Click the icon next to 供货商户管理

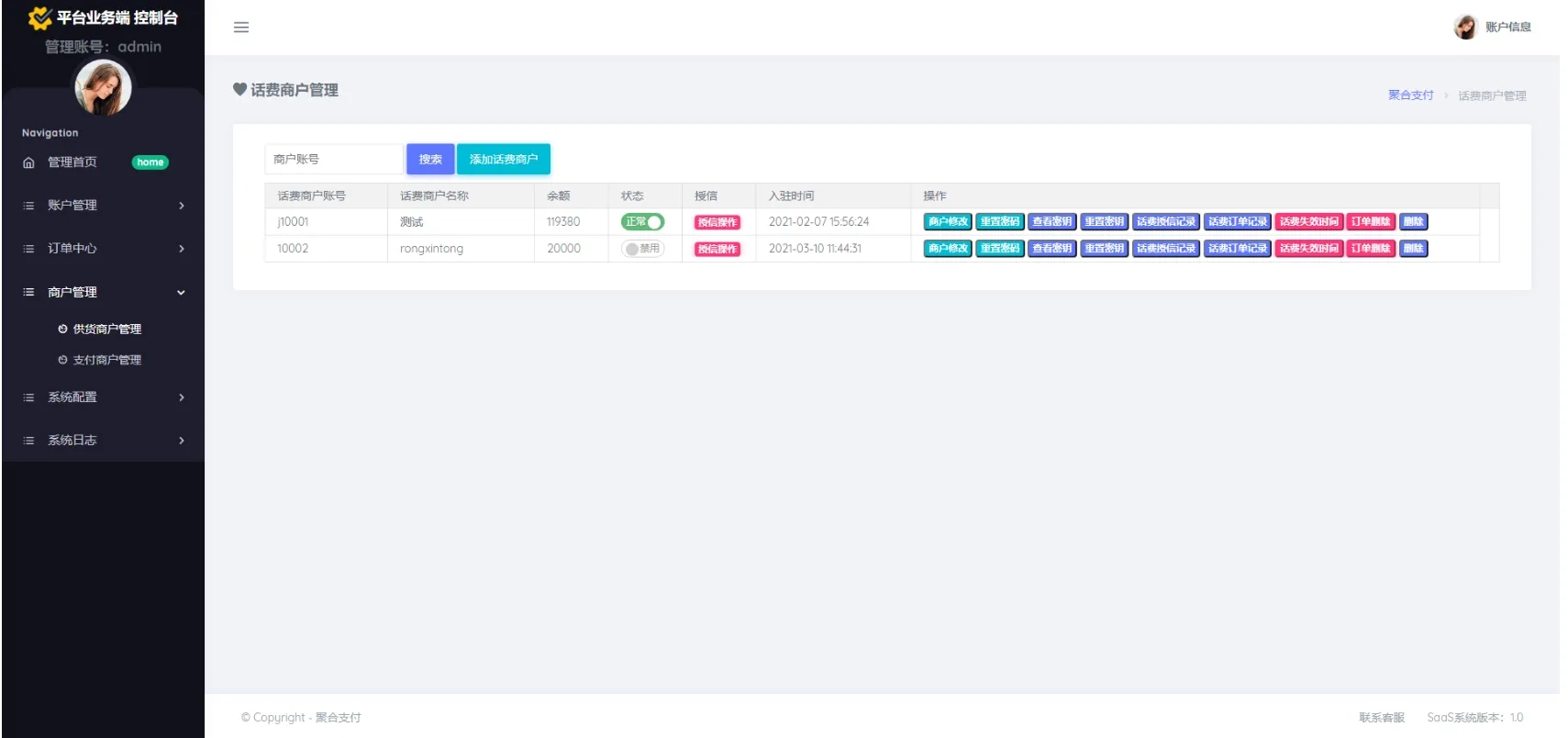coord(62,329)
